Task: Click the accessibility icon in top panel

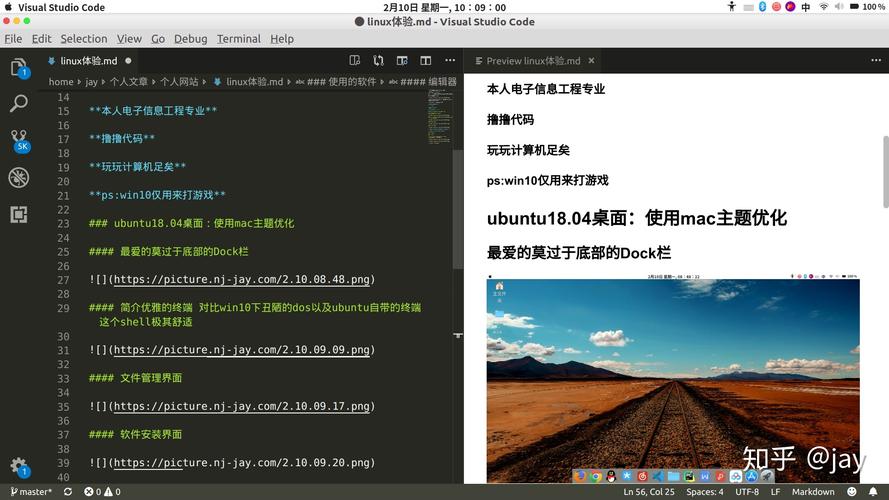Action: click(731, 7)
